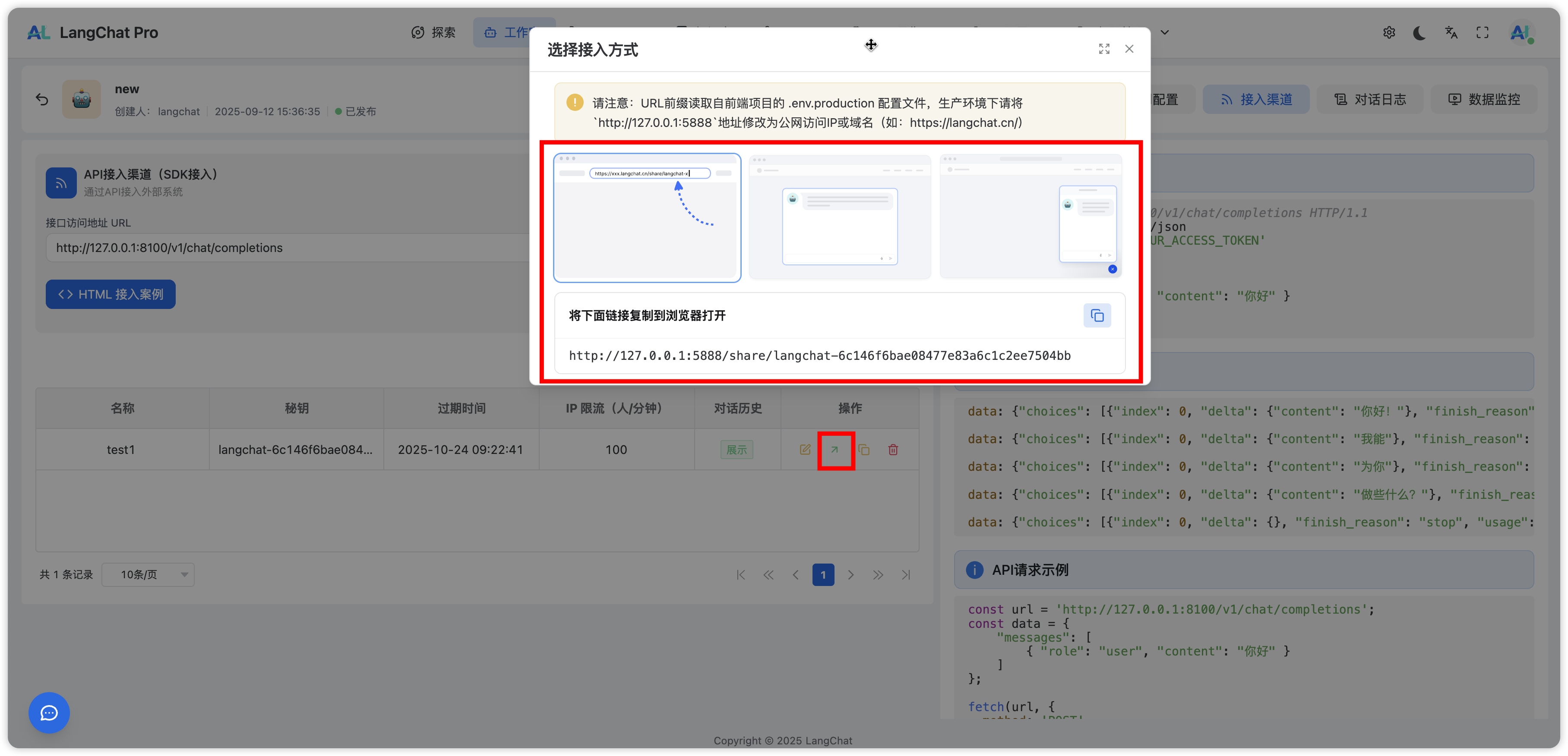1568x756 pixels.
Task: Click the share arrow icon in test1 row
Action: pyautogui.click(x=835, y=450)
